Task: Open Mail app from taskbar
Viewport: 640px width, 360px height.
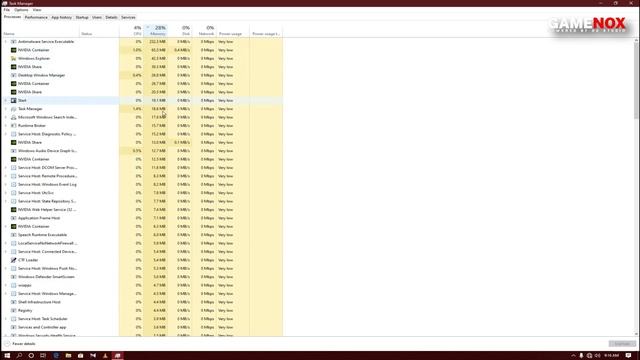Action: tap(93, 356)
